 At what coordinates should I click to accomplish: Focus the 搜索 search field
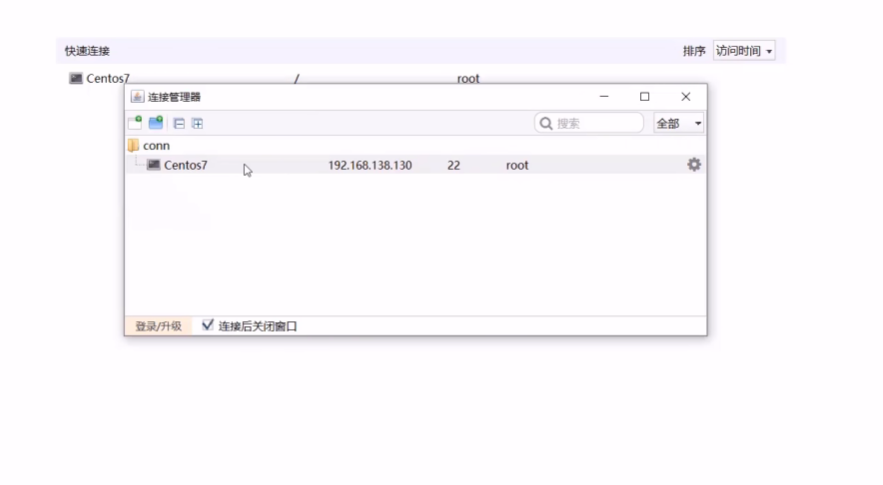coord(589,123)
